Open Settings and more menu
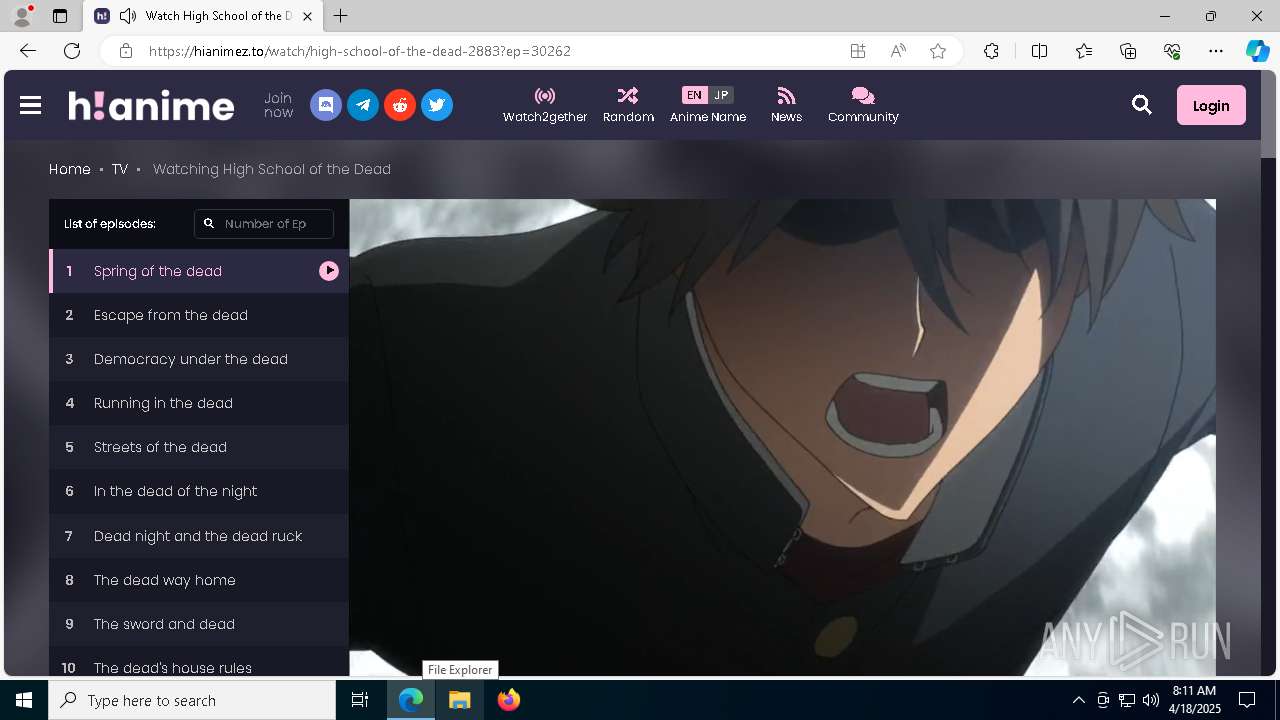Screen dimensions: 1280x720 (x=1216, y=51)
